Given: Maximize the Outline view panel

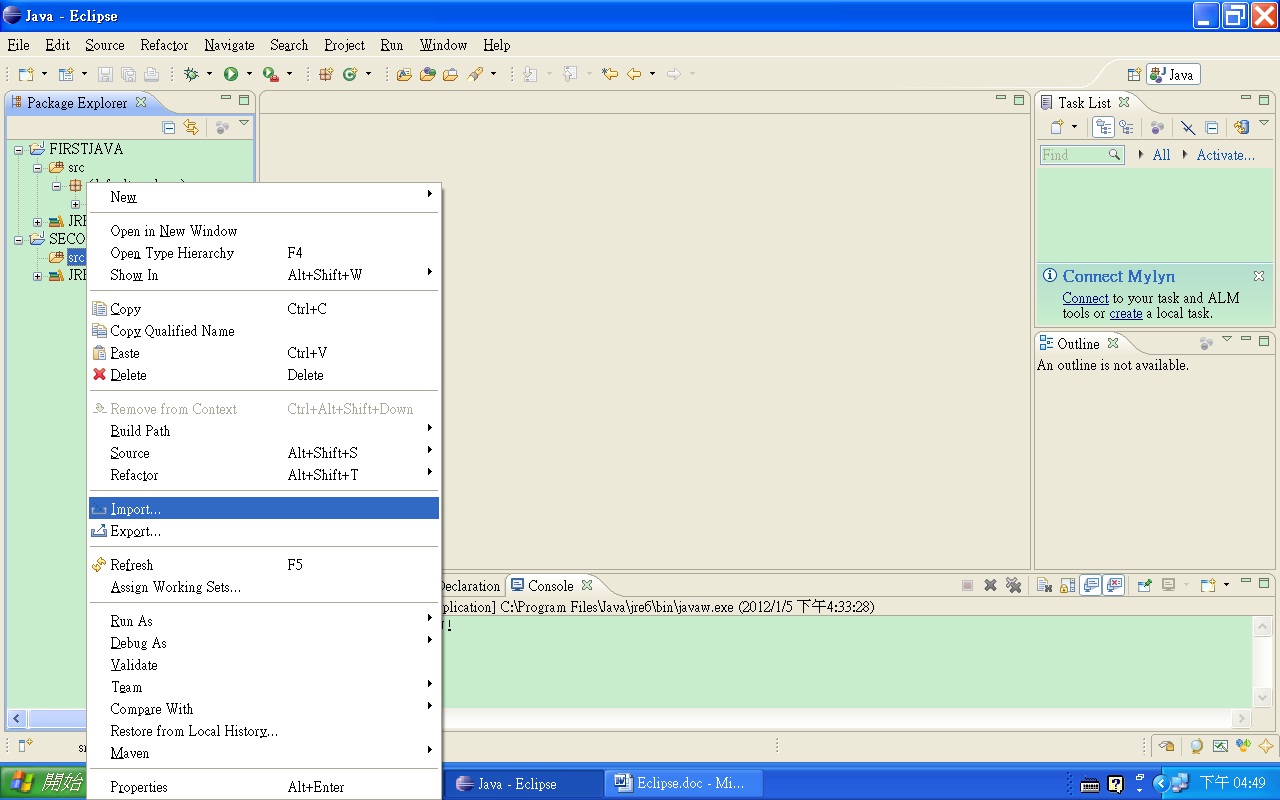Looking at the screenshot, I should (1265, 341).
